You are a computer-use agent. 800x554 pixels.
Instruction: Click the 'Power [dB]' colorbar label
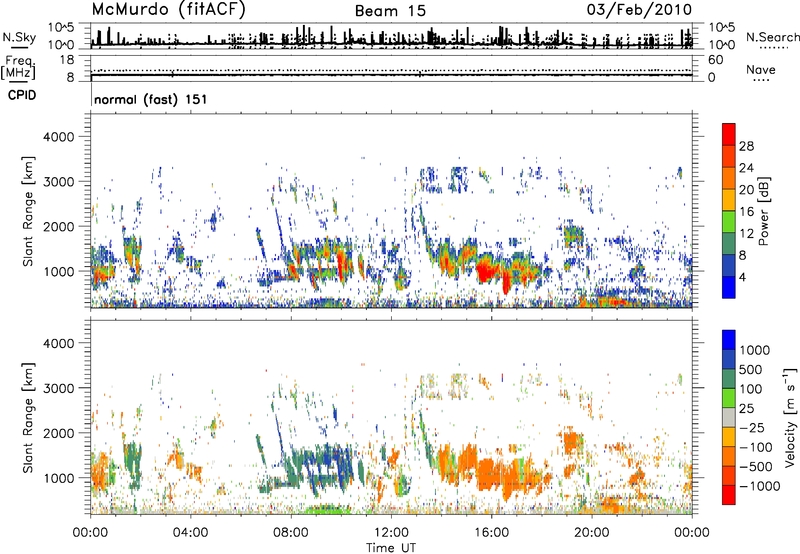[x=763, y=211]
